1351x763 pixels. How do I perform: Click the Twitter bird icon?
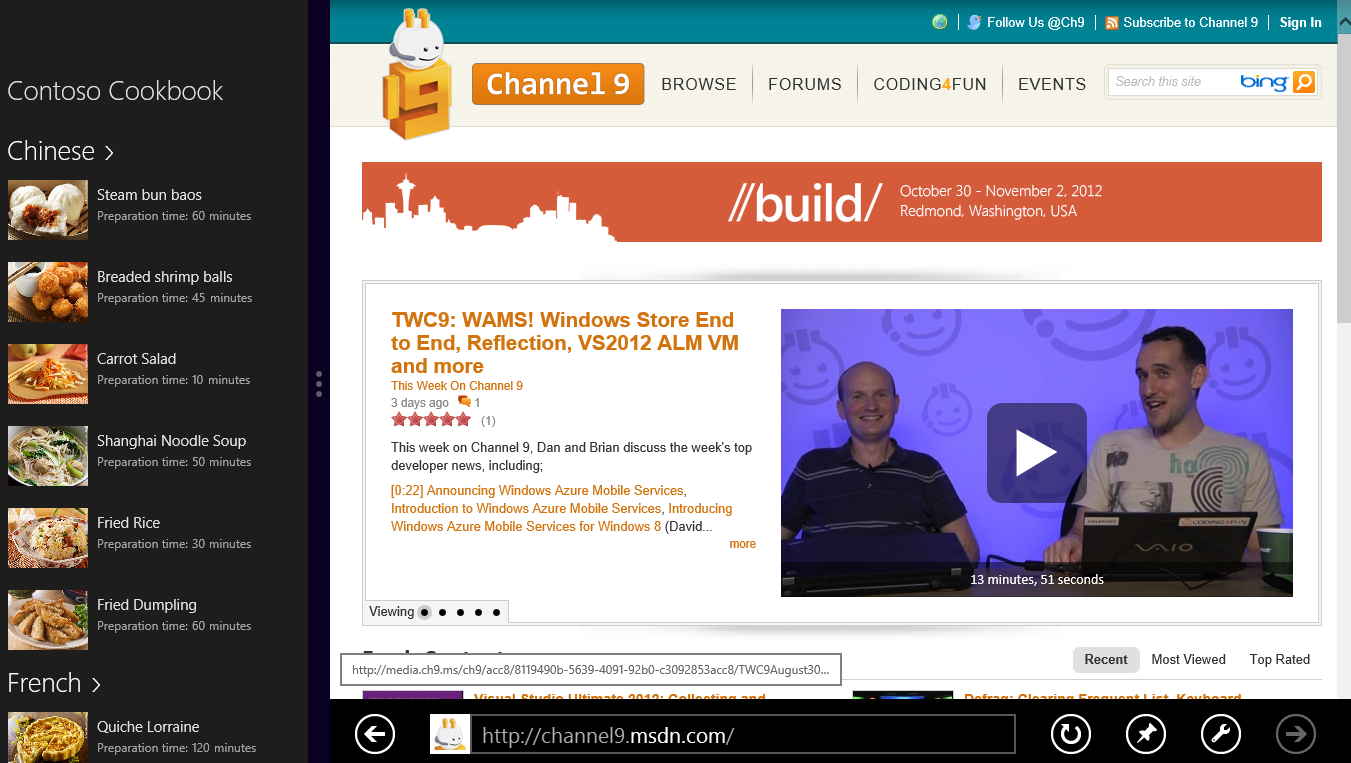[974, 22]
